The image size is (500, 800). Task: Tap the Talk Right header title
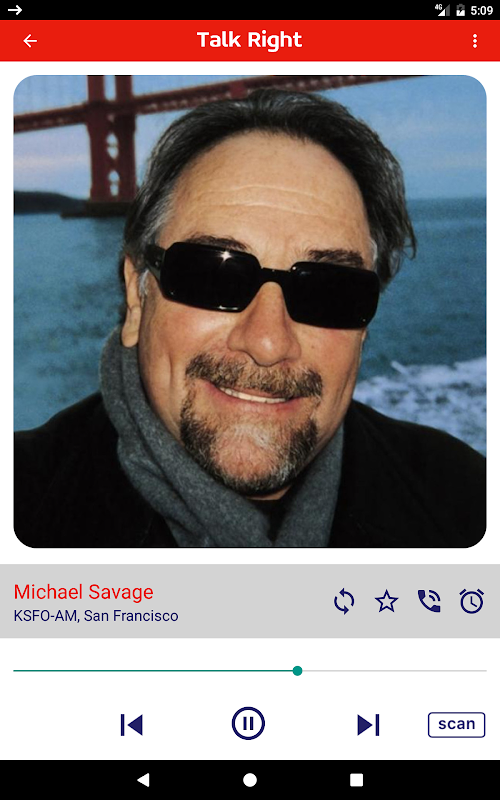click(x=249, y=40)
